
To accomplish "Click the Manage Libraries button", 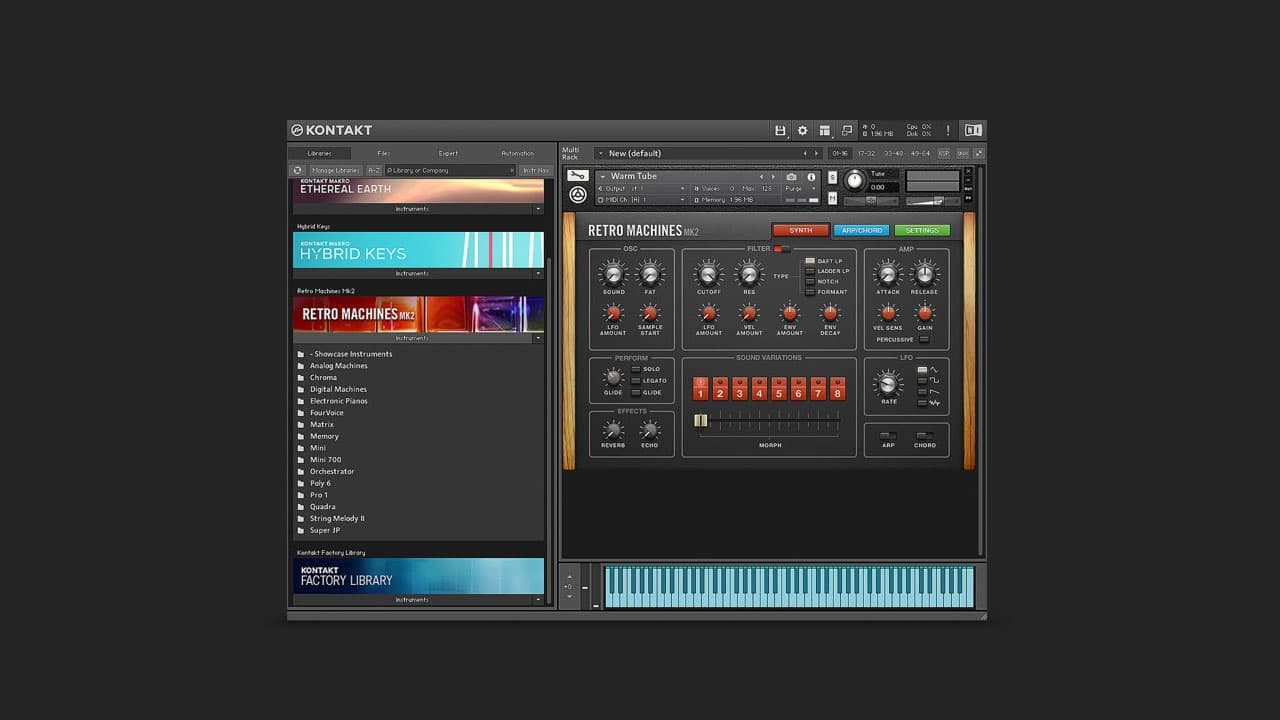I will 338,170.
